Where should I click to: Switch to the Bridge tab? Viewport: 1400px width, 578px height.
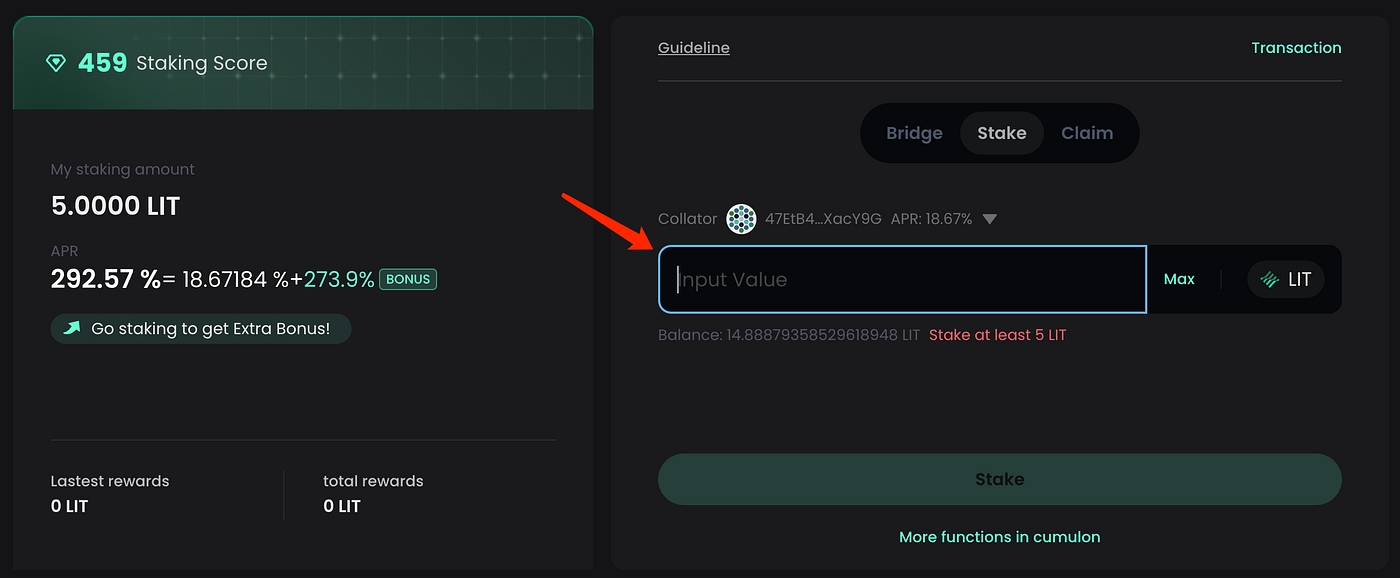[914, 133]
